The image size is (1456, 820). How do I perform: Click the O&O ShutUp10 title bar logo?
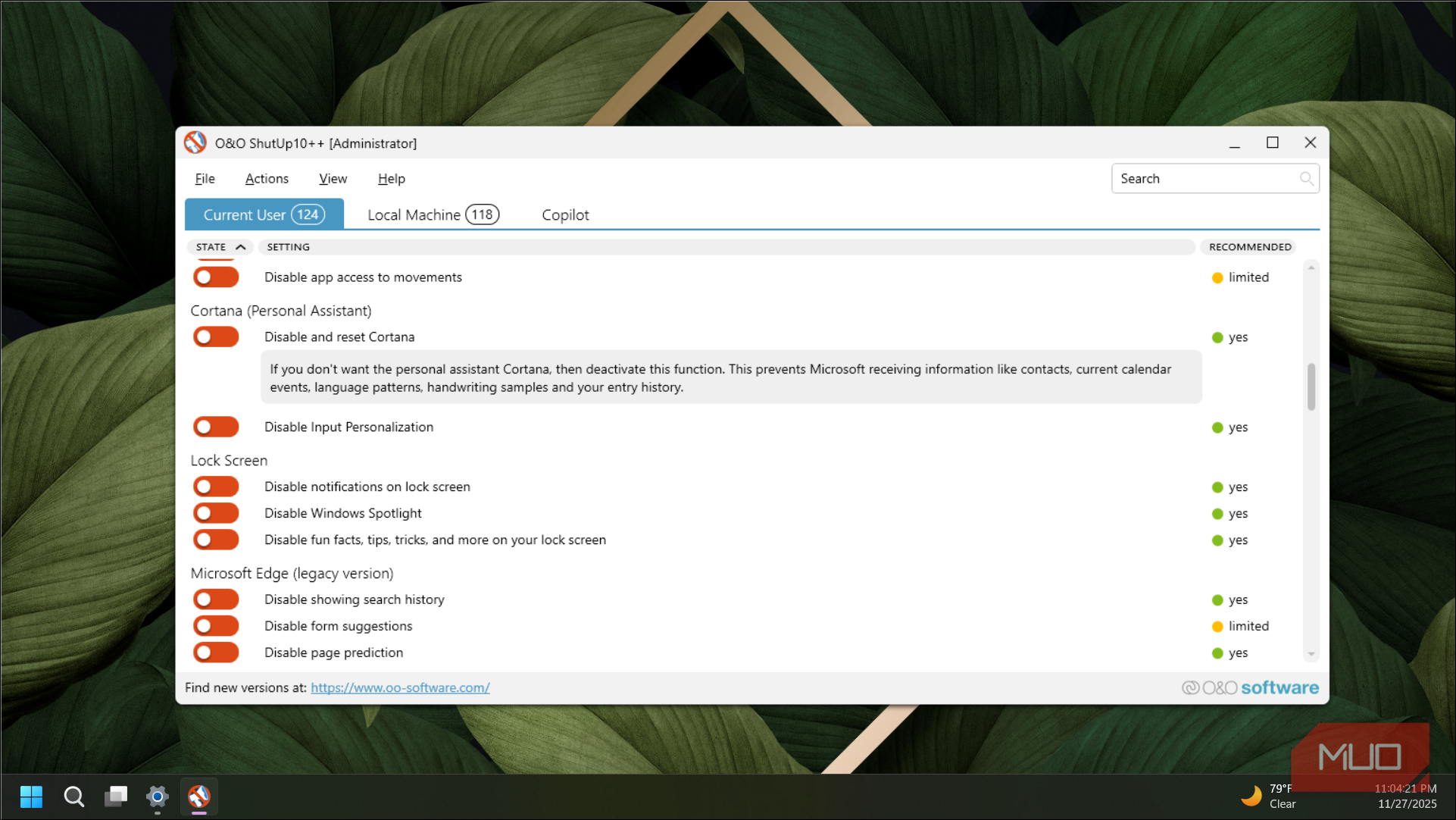coord(195,142)
